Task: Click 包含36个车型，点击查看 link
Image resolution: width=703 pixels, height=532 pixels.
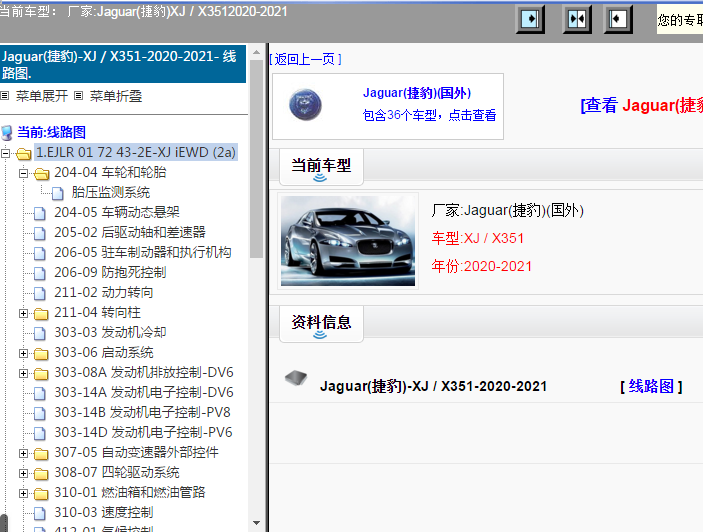Action: [x=429, y=115]
